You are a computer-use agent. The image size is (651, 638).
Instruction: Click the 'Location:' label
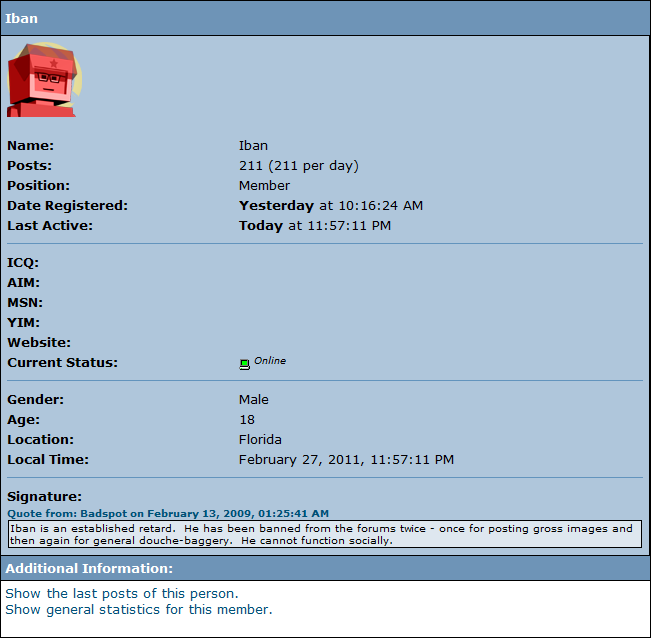[x=41, y=440]
